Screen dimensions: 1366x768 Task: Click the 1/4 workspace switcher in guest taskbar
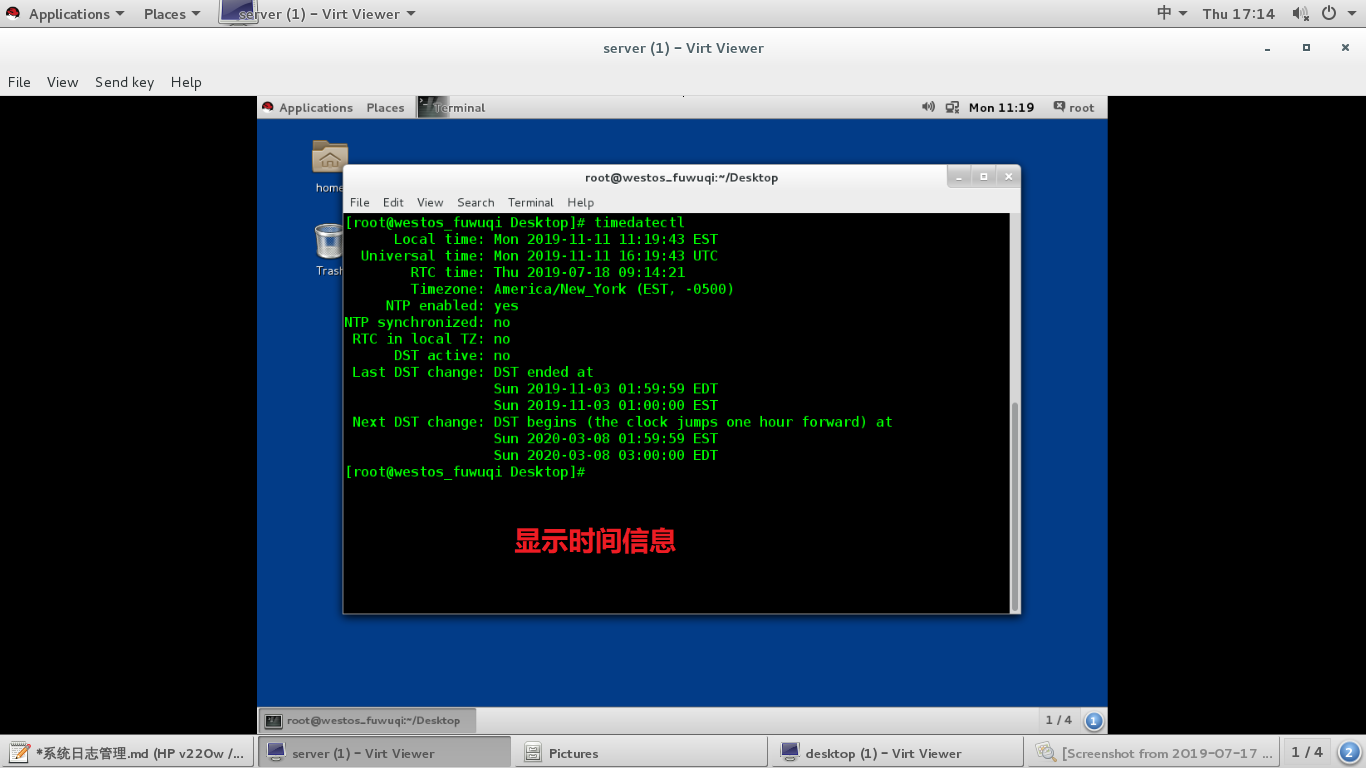pyautogui.click(x=1058, y=719)
